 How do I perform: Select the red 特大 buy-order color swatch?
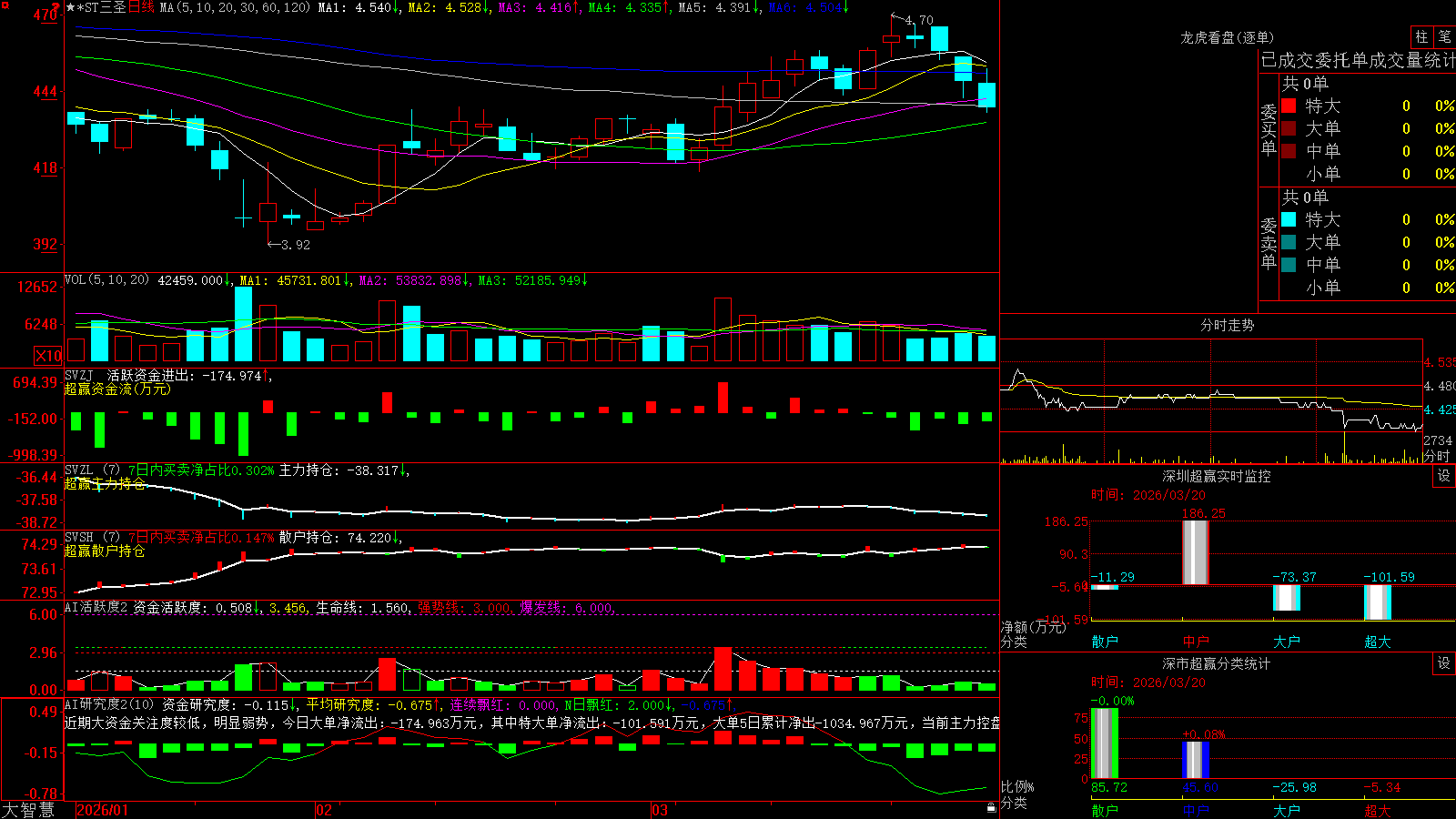coord(1289,106)
